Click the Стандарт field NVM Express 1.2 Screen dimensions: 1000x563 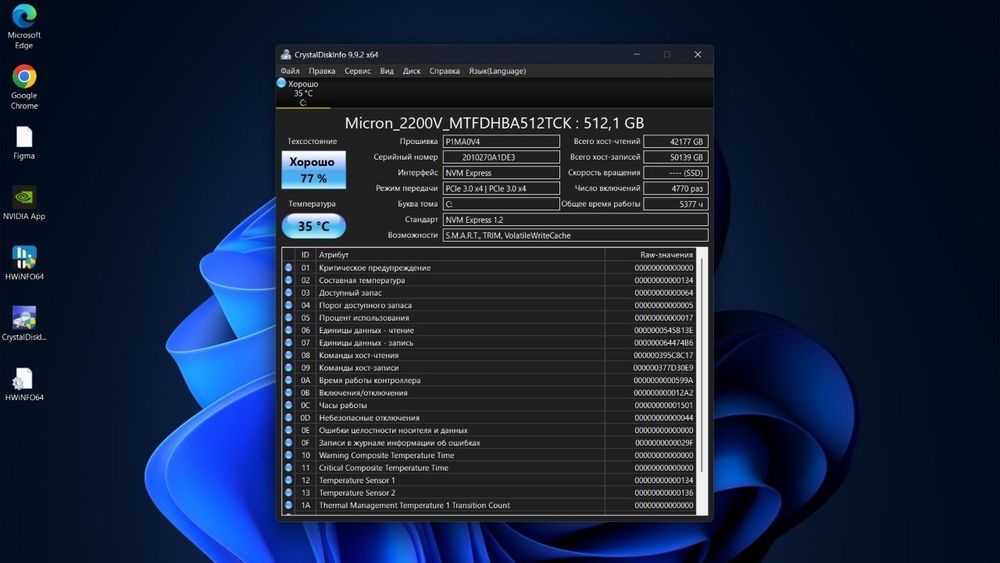point(575,219)
